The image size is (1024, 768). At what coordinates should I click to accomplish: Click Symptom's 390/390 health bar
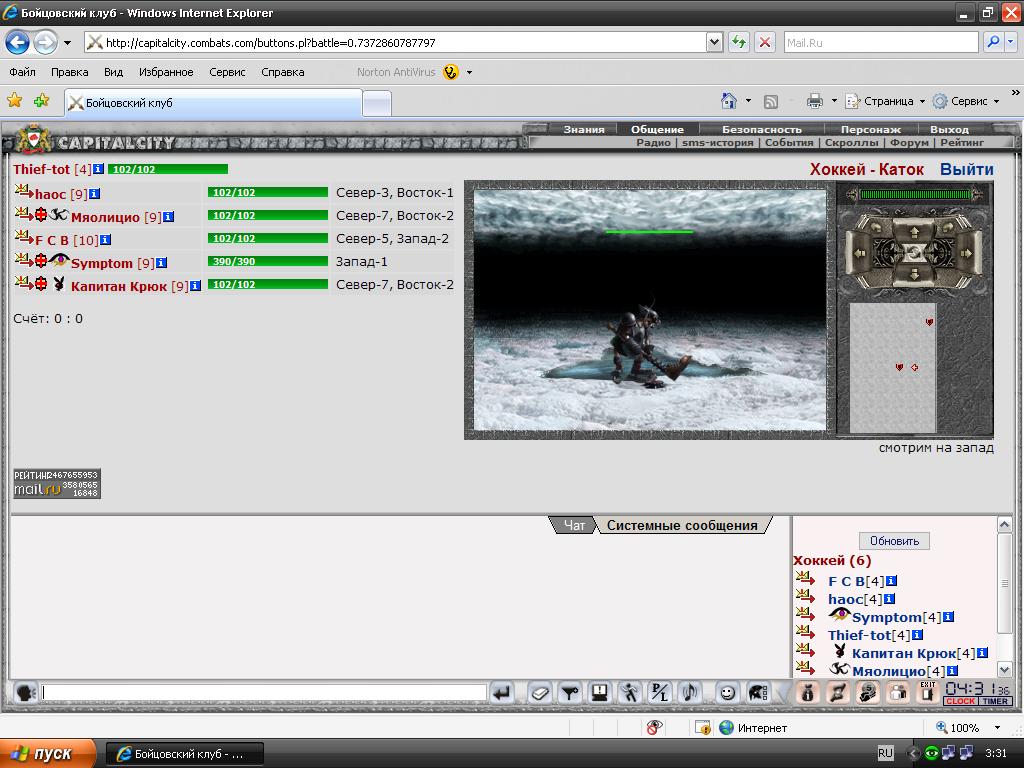268,261
